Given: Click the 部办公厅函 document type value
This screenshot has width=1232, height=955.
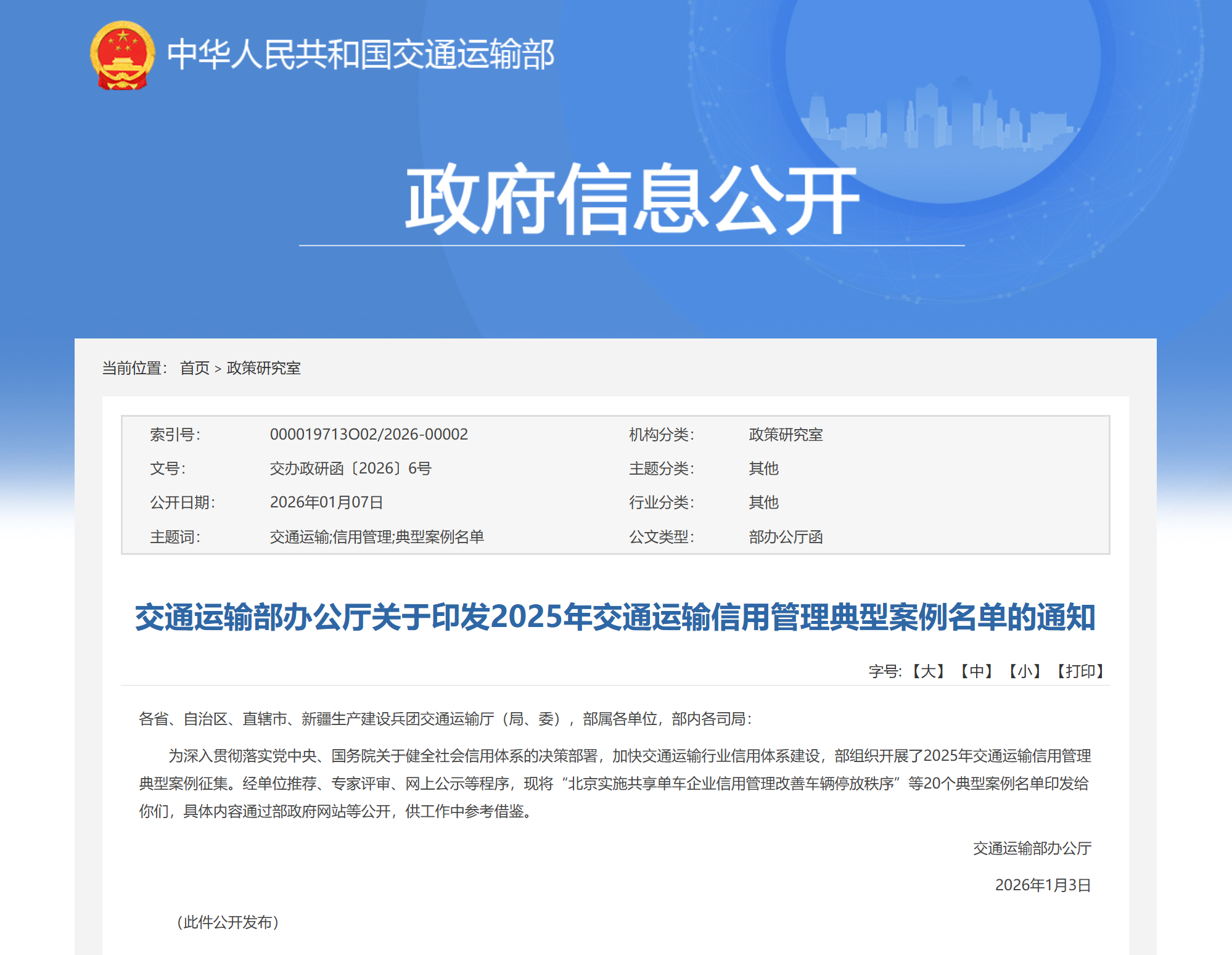Looking at the screenshot, I should [x=786, y=537].
